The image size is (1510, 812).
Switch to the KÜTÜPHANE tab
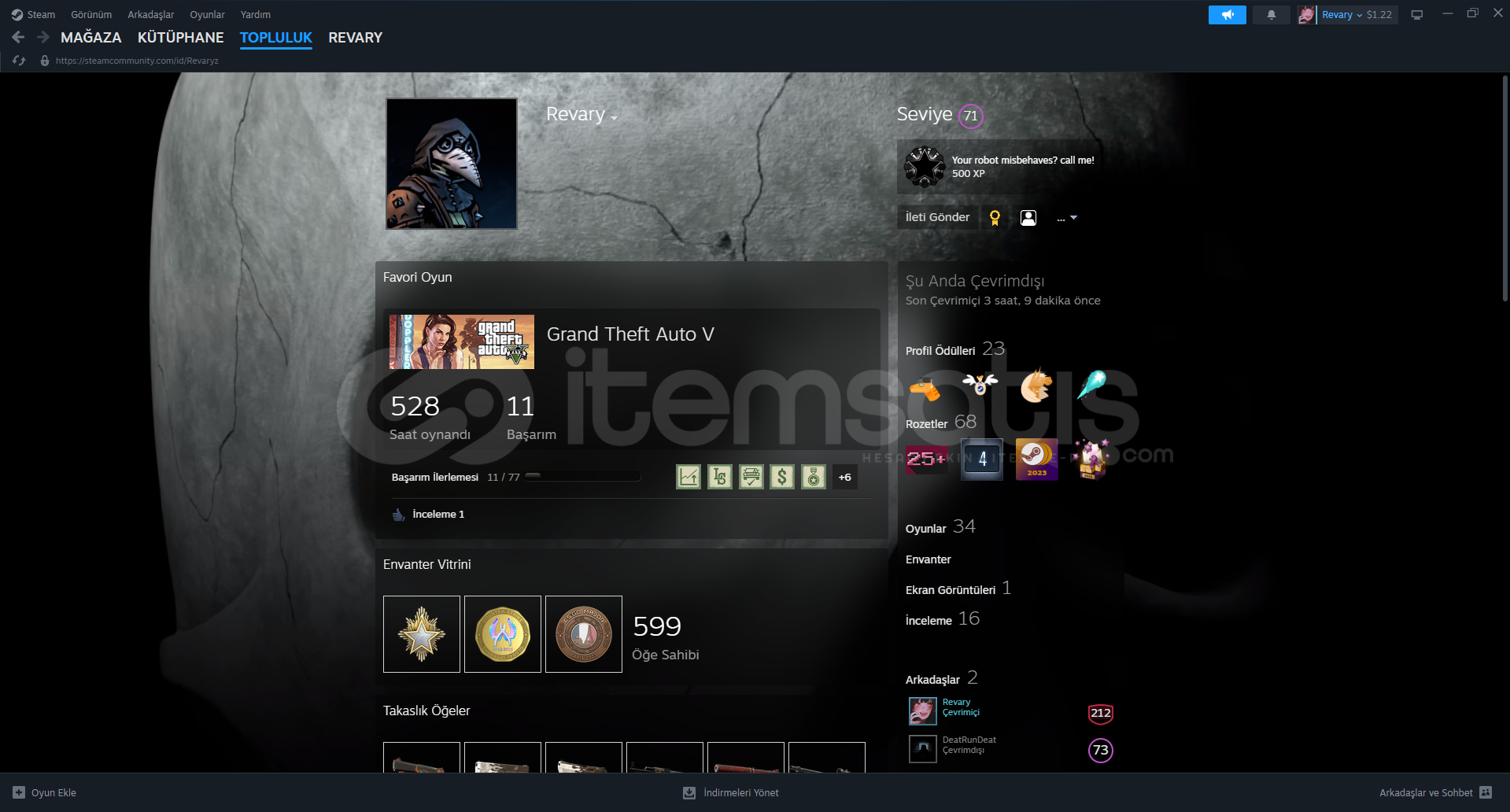coord(181,38)
